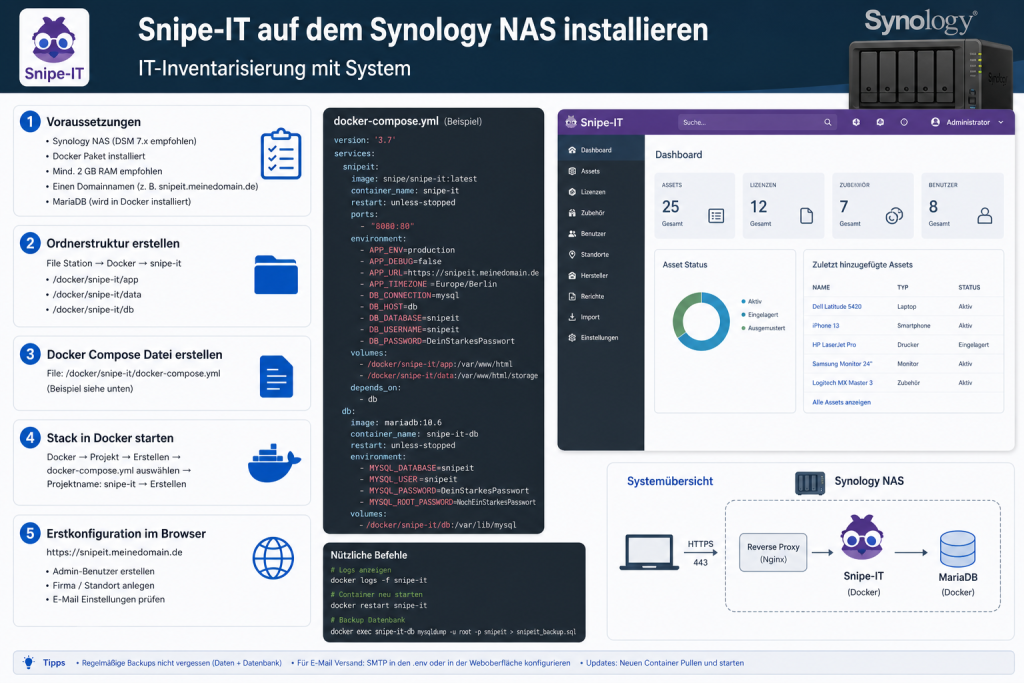Click the Einstellungen gear icon in the sidebar
Image resolution: width=1024 pixels, height=683 pixels.
coord(572,338)
